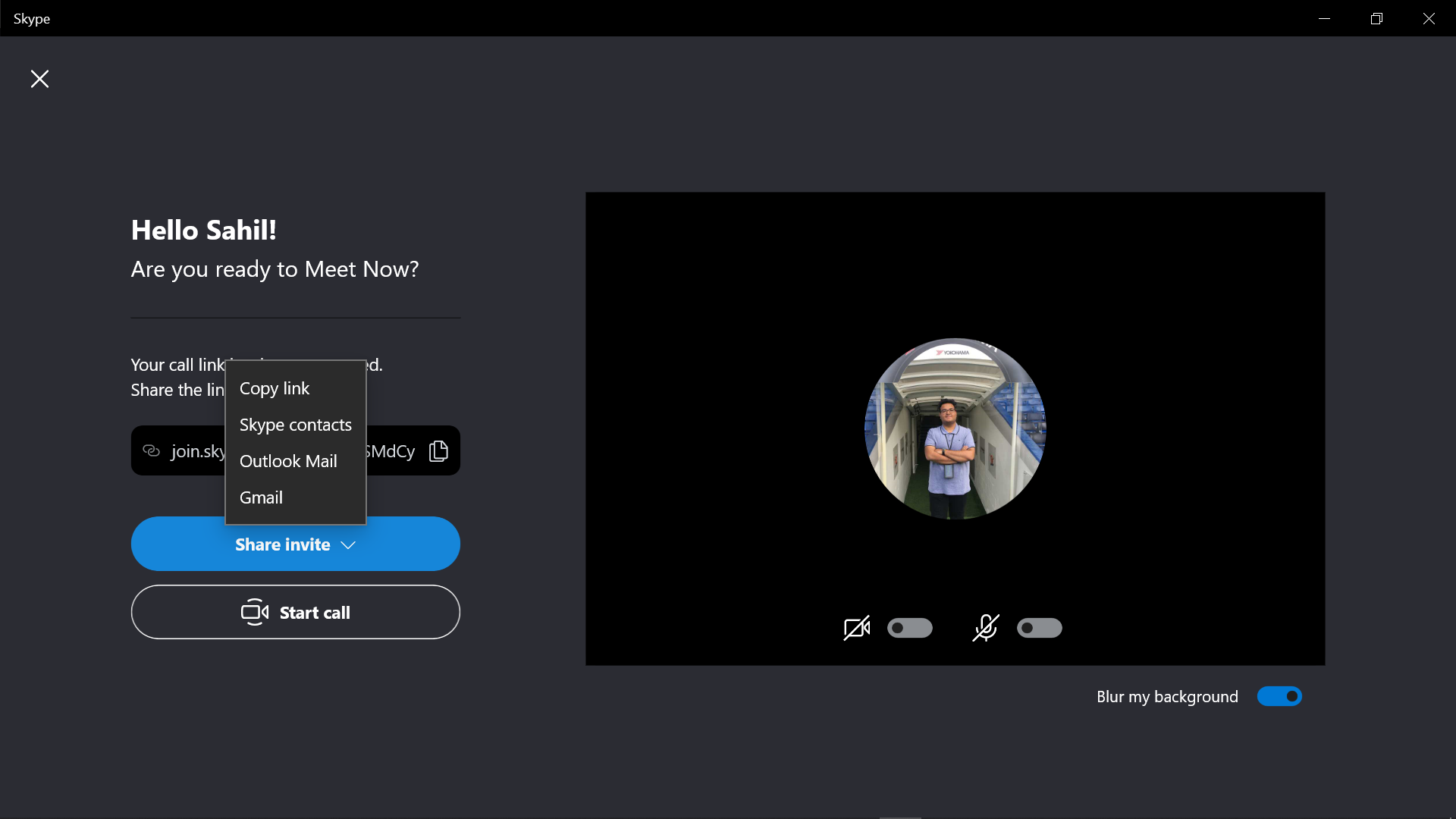Minimize the Skype window
The width and height of the screenshot is (1456, 819).
(1324, 18)
